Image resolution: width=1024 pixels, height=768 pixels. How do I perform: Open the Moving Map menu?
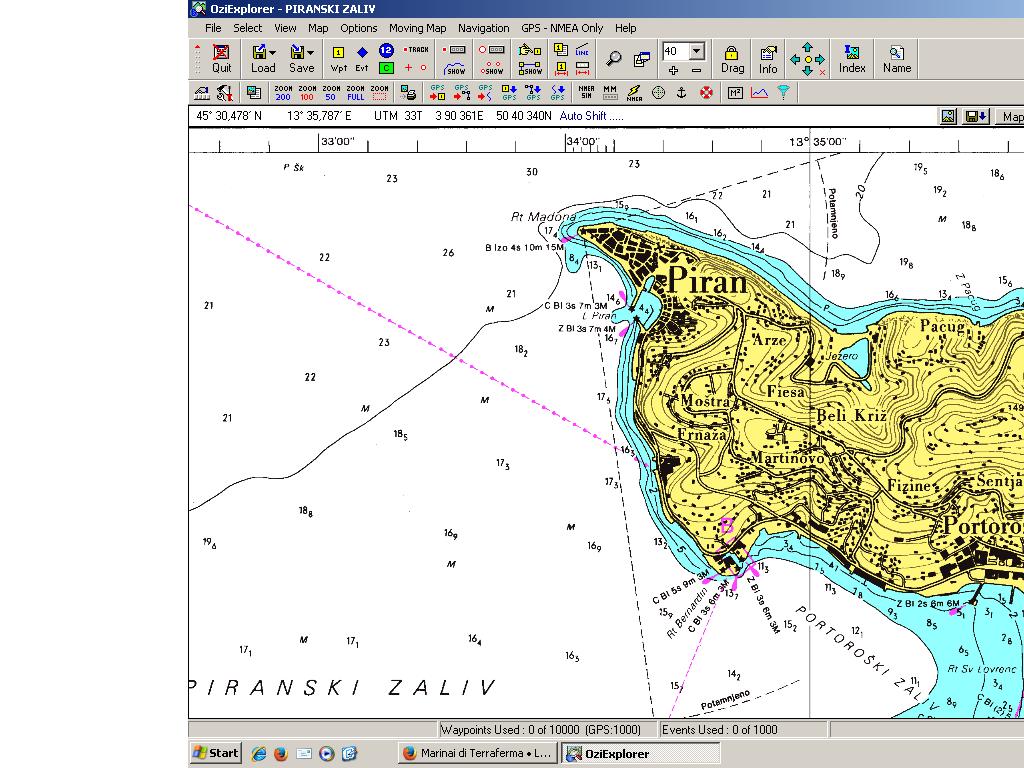(x=417, y=28)
